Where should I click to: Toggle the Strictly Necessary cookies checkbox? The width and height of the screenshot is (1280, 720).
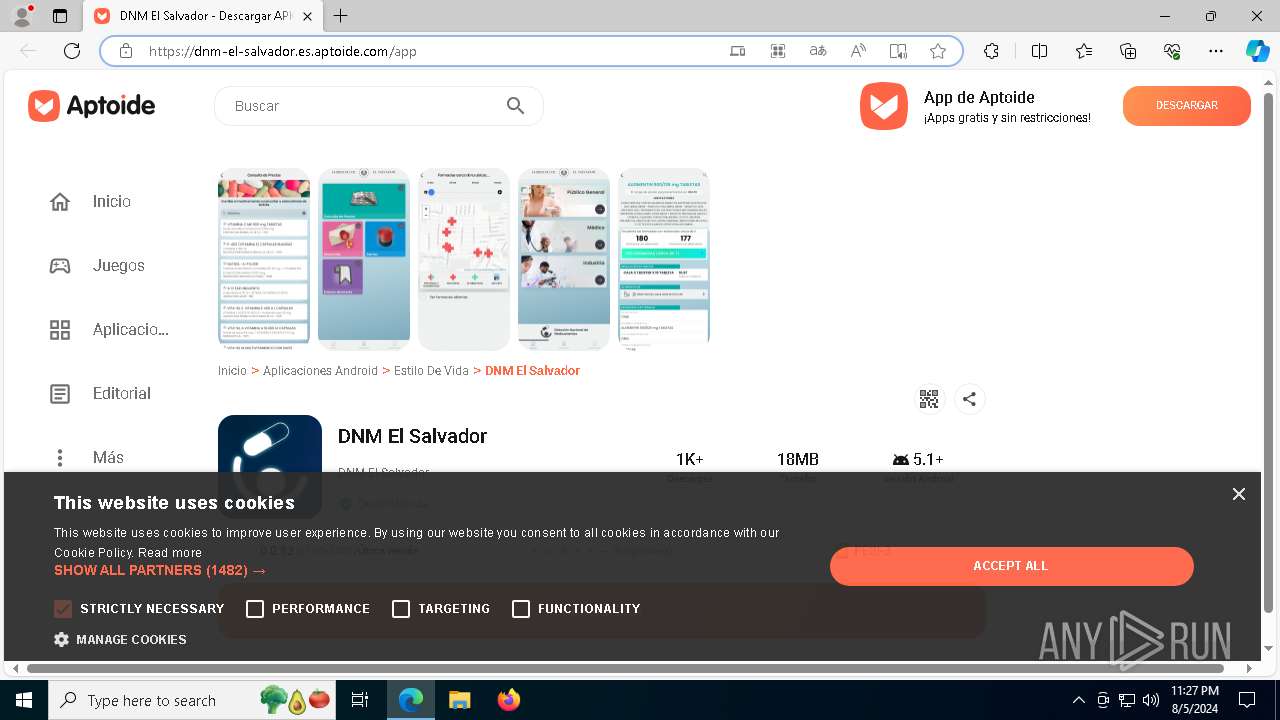[x=63, y=609]
